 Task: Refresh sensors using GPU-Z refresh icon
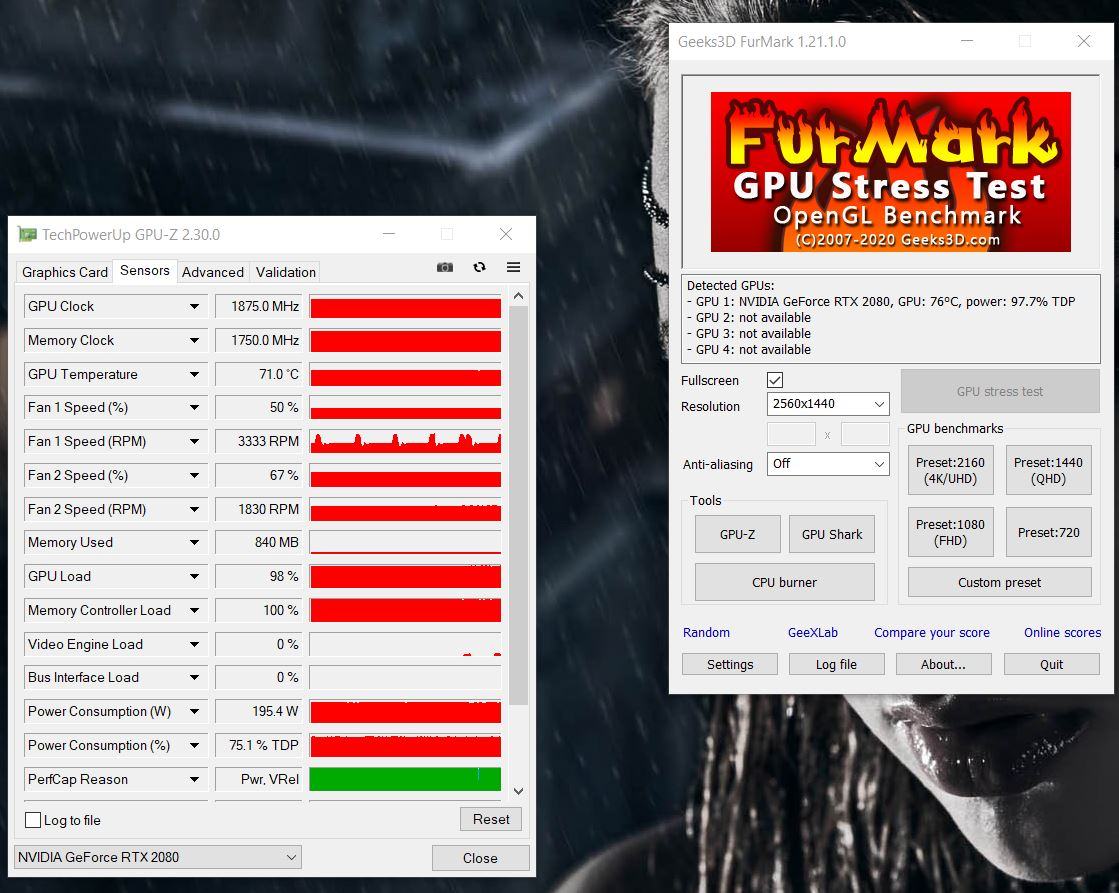[x=480, y=267]
